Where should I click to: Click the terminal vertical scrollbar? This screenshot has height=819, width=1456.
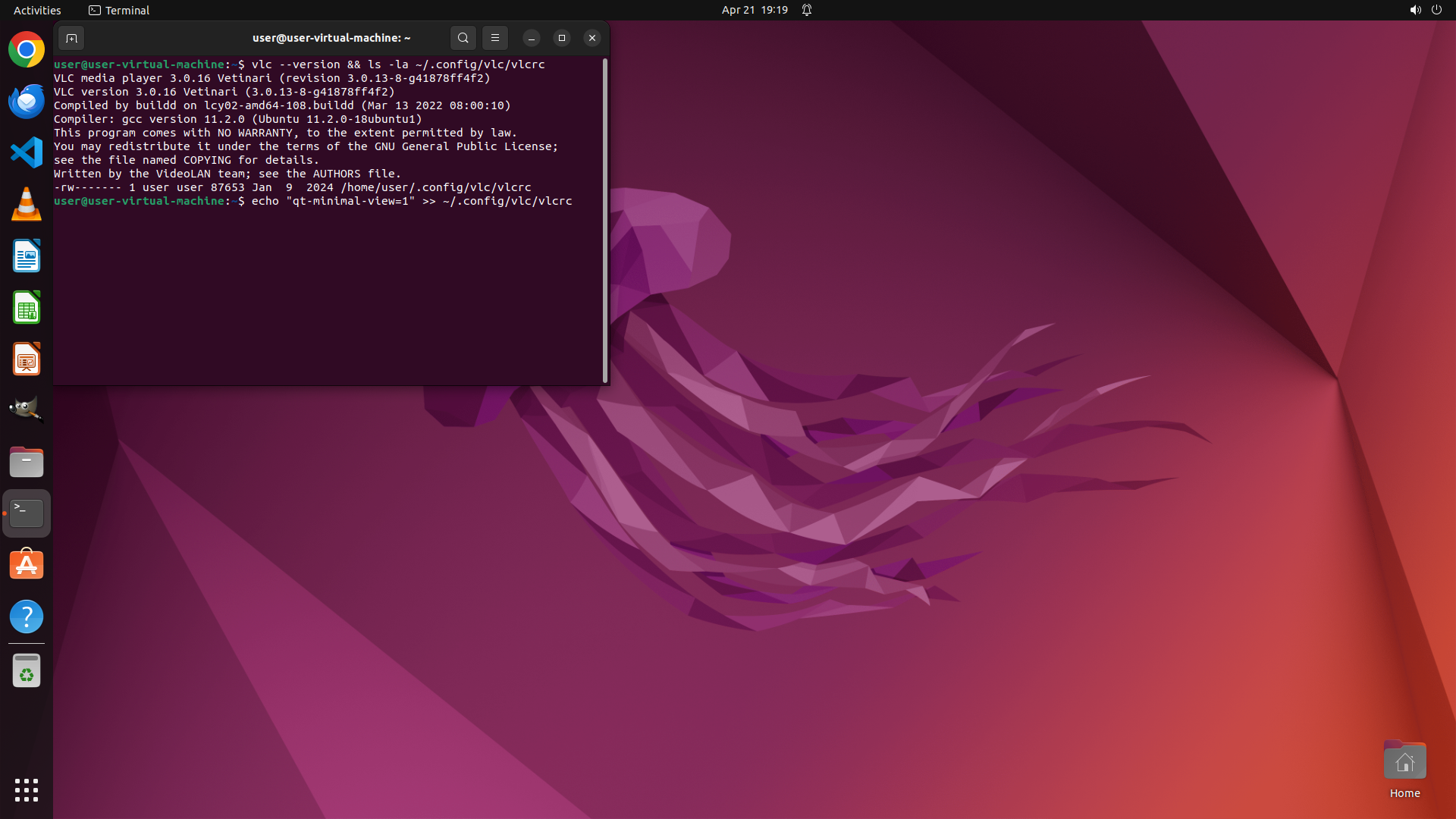tap(604, 220)
